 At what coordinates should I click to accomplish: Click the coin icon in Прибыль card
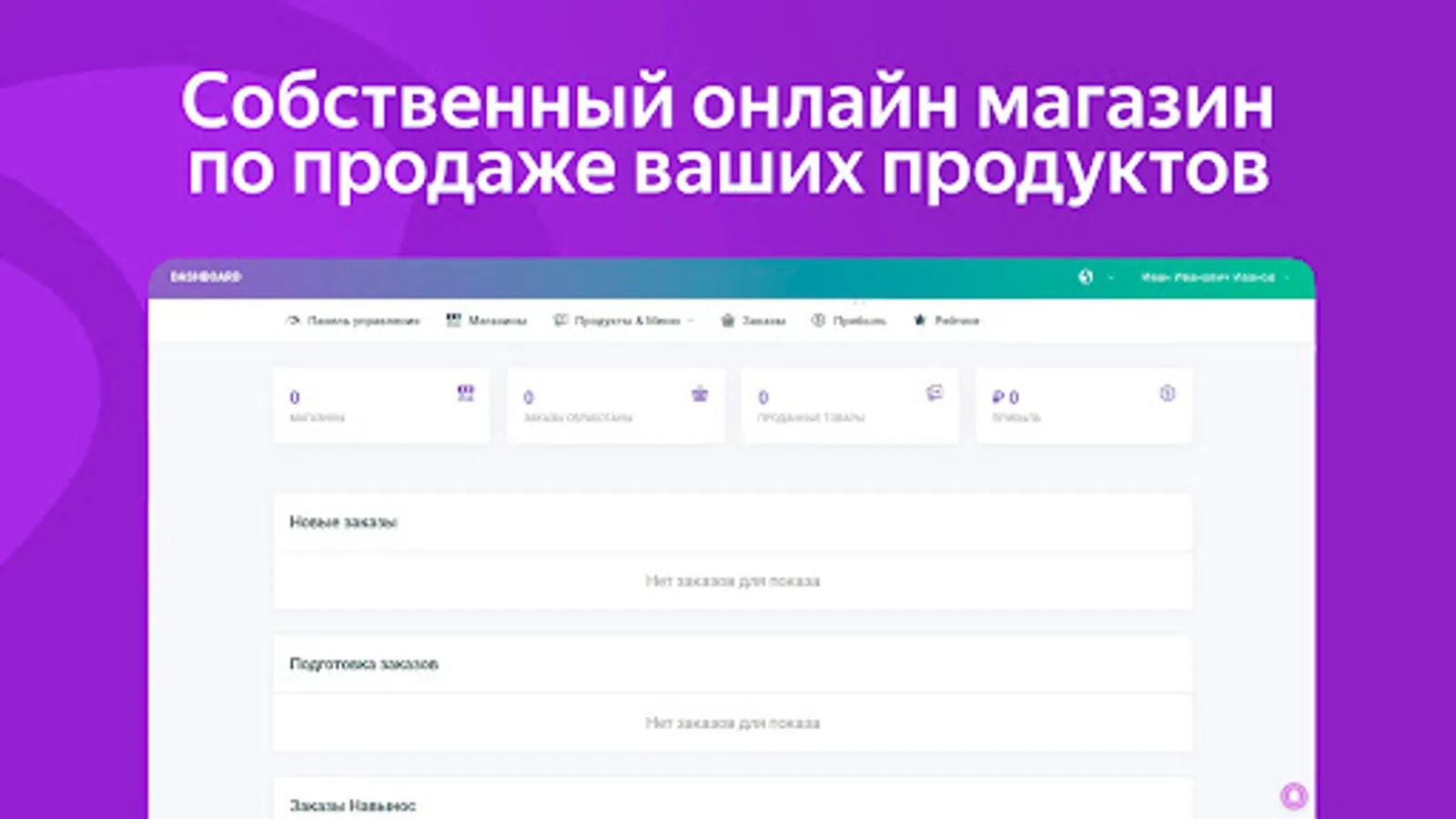tap(1168, 393)
